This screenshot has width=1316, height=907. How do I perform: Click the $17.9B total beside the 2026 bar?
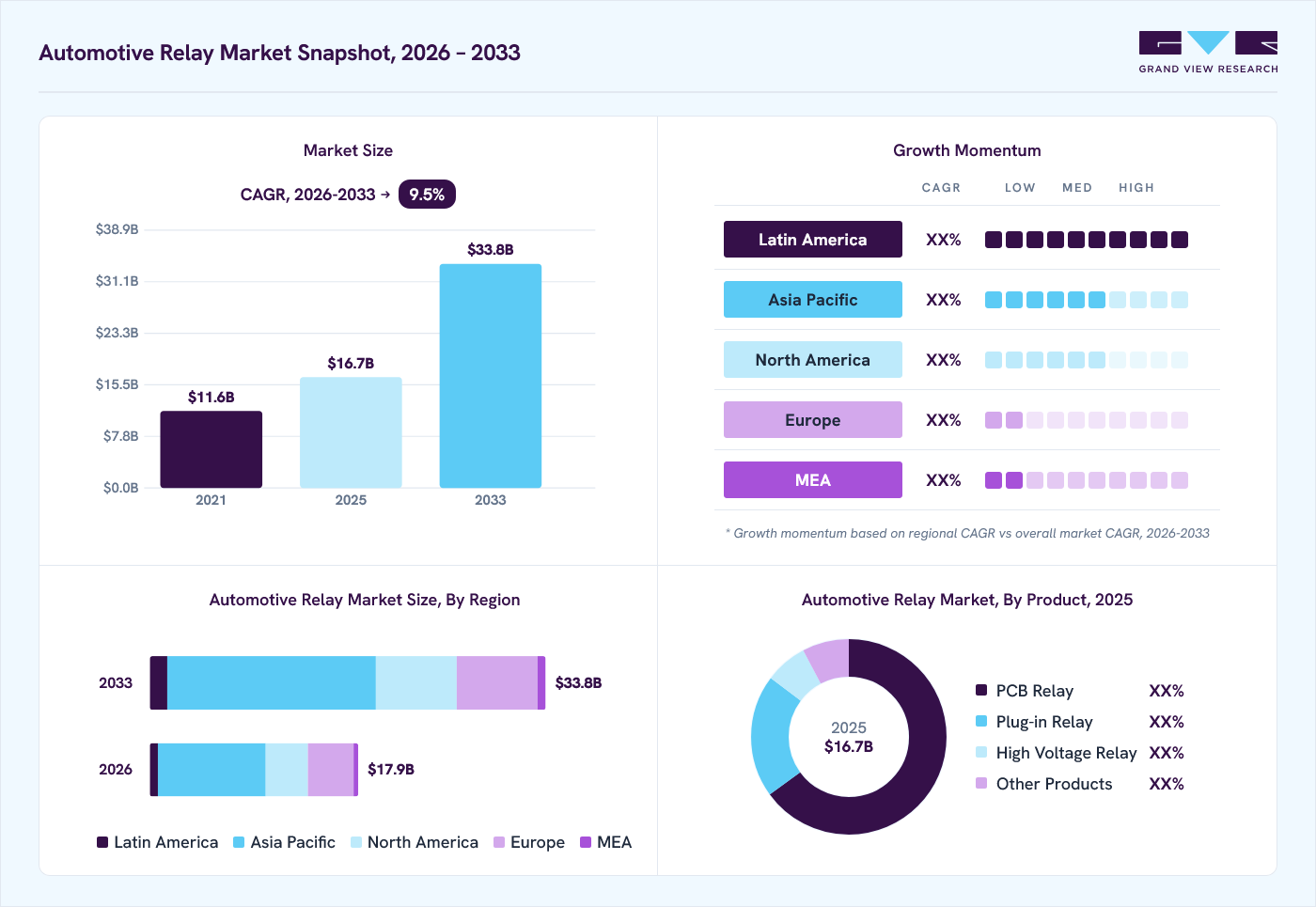[x=391, y=770]
